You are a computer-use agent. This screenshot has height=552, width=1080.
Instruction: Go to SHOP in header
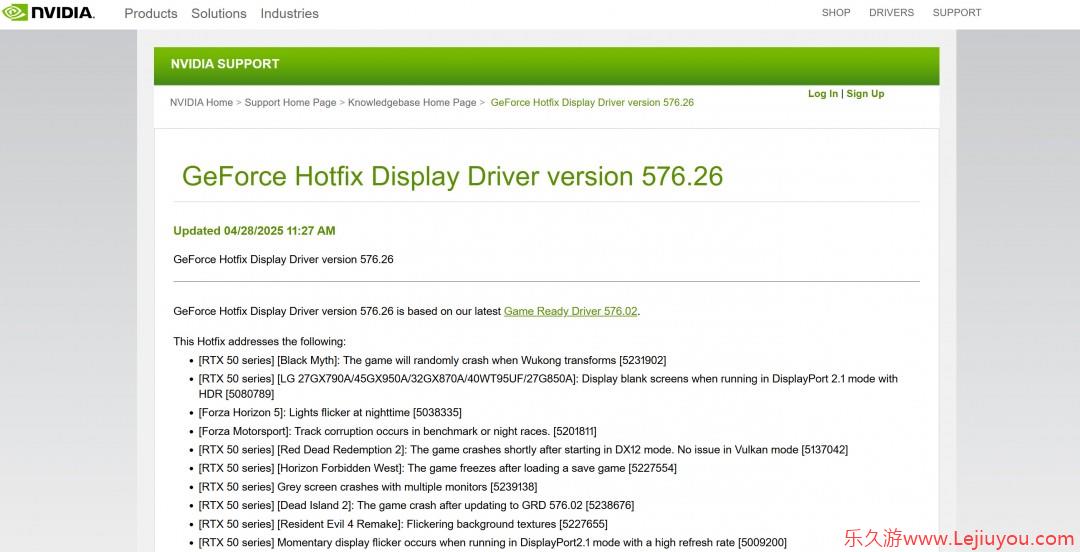[x=836, y=12]
